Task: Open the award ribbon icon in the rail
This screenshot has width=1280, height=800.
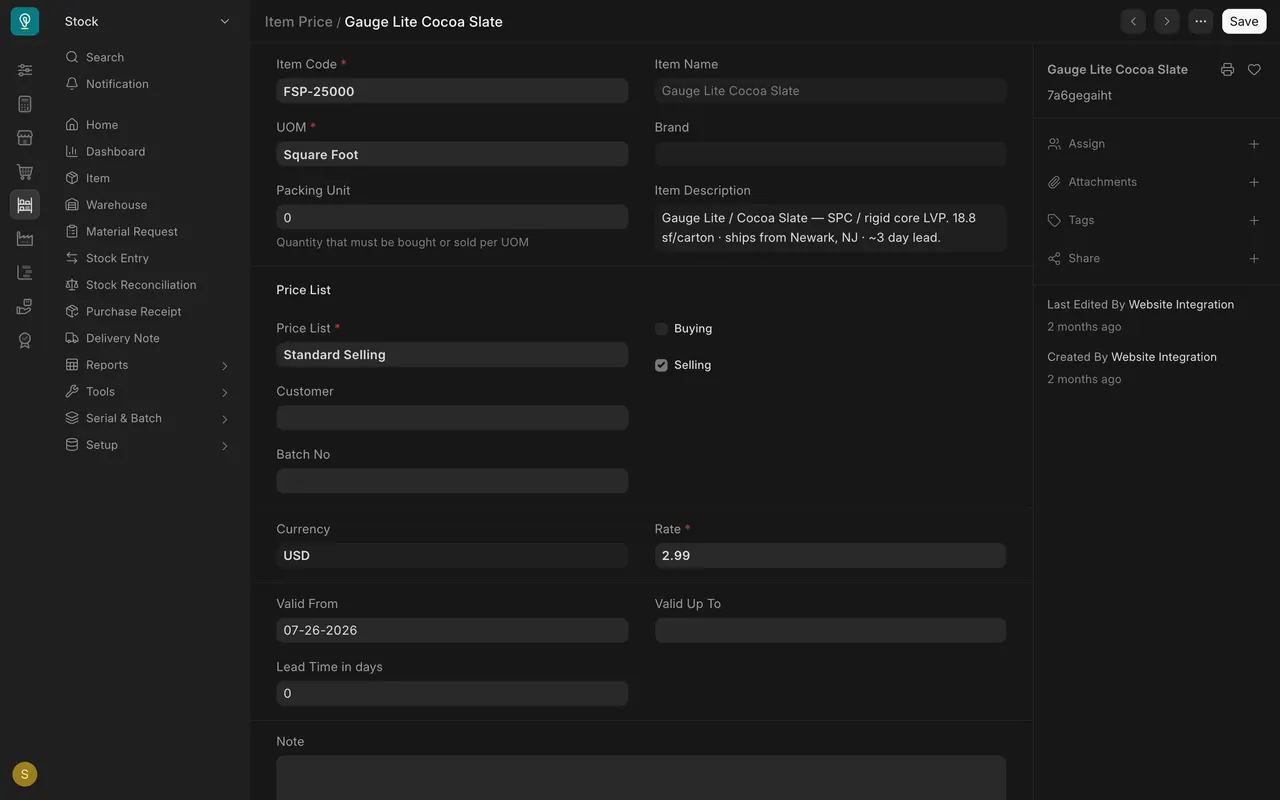Action: (25, 340)
